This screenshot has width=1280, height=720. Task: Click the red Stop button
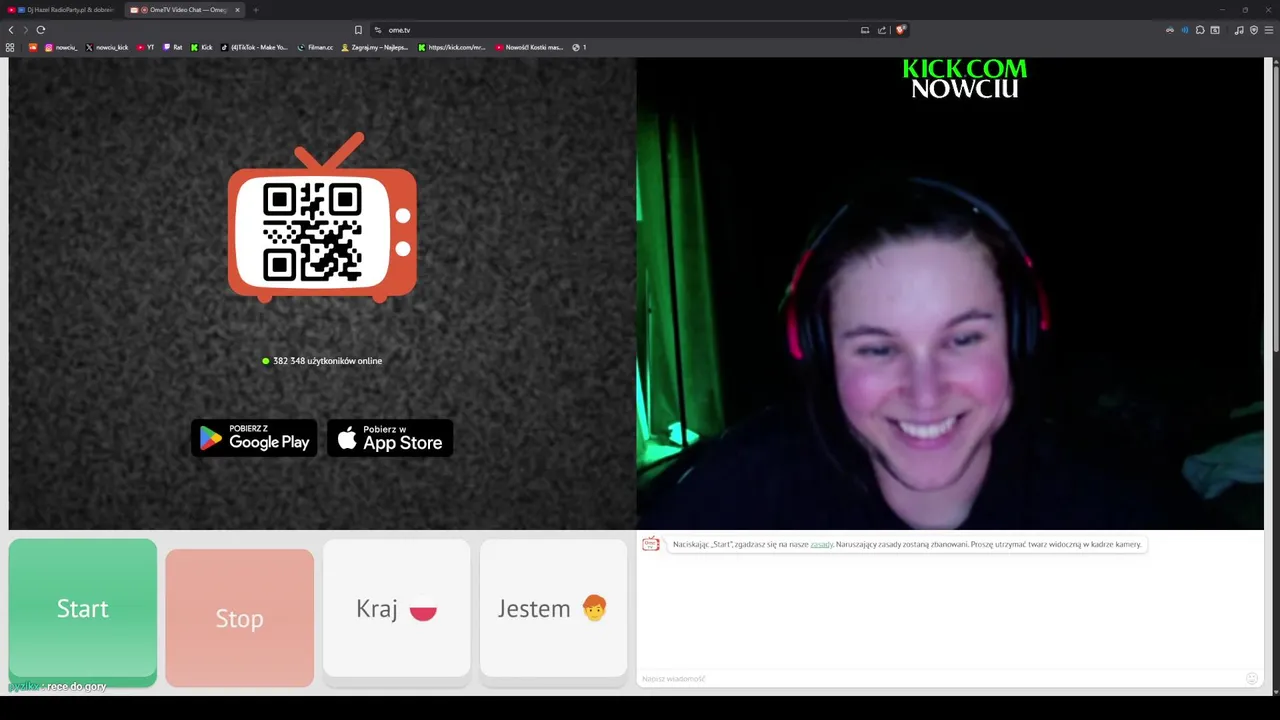(x=240, y=618)
